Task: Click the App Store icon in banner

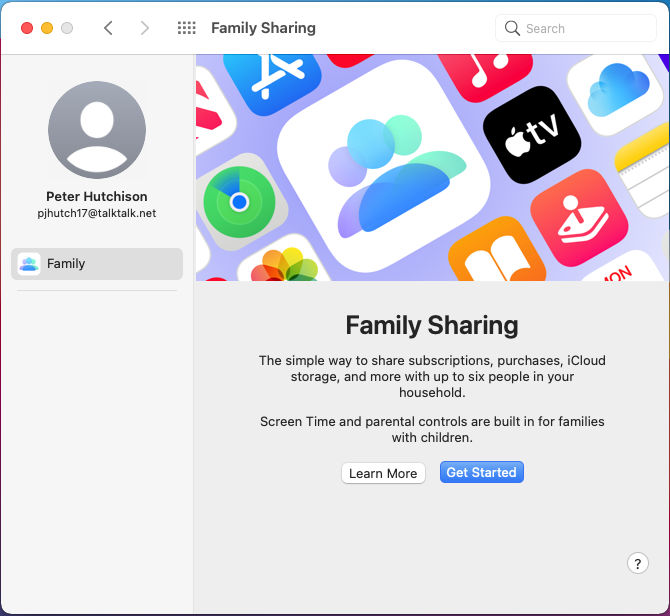Action: [x=271, y=72]
